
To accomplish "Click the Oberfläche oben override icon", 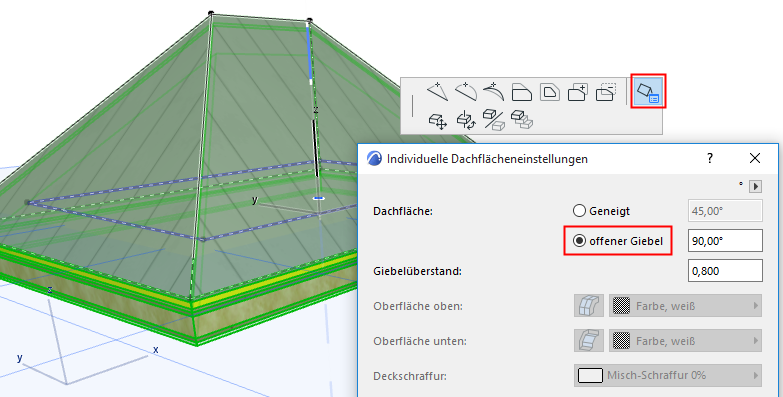I will (x=589, y=306).
